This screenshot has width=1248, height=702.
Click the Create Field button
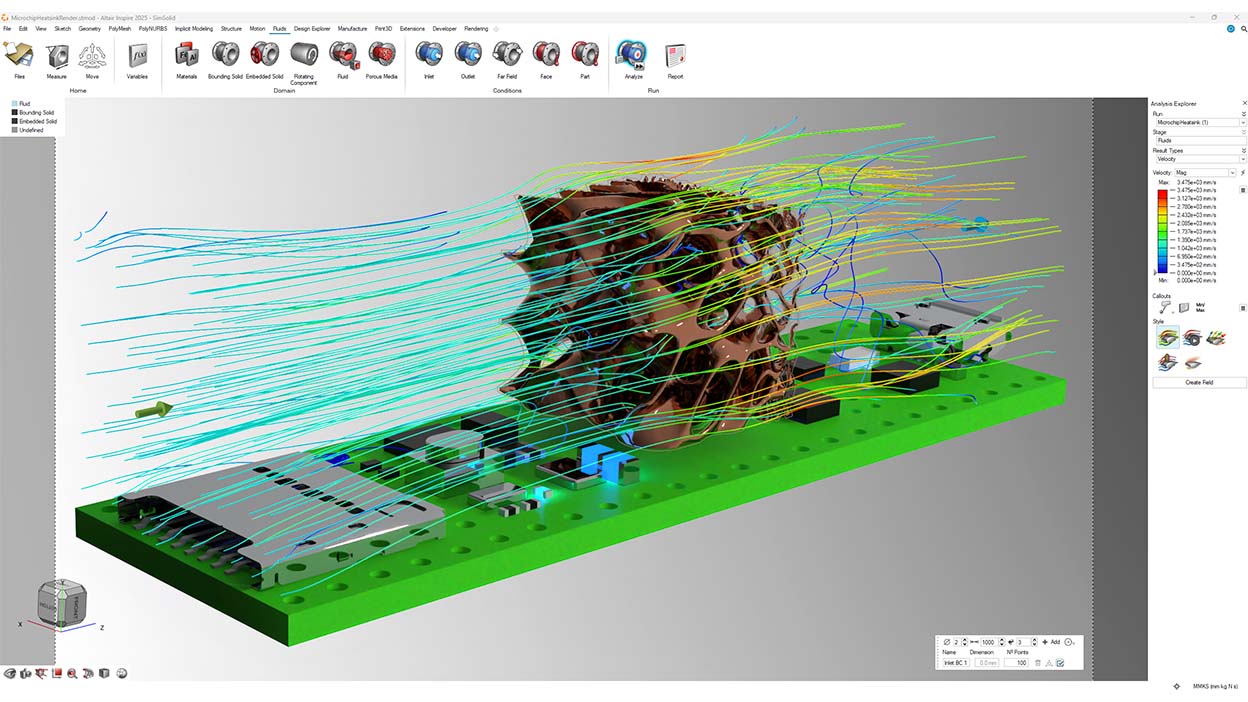[1199, 383]
